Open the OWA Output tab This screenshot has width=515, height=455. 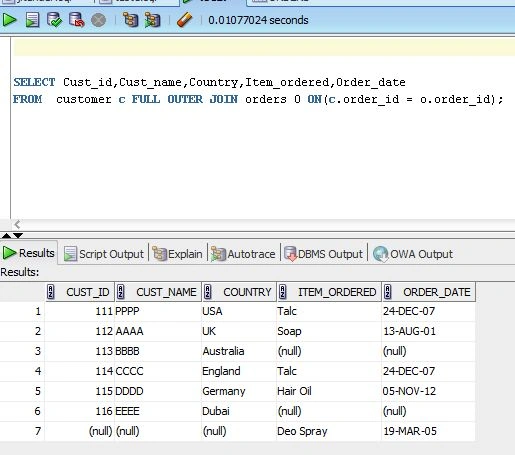tap(413, 254)
